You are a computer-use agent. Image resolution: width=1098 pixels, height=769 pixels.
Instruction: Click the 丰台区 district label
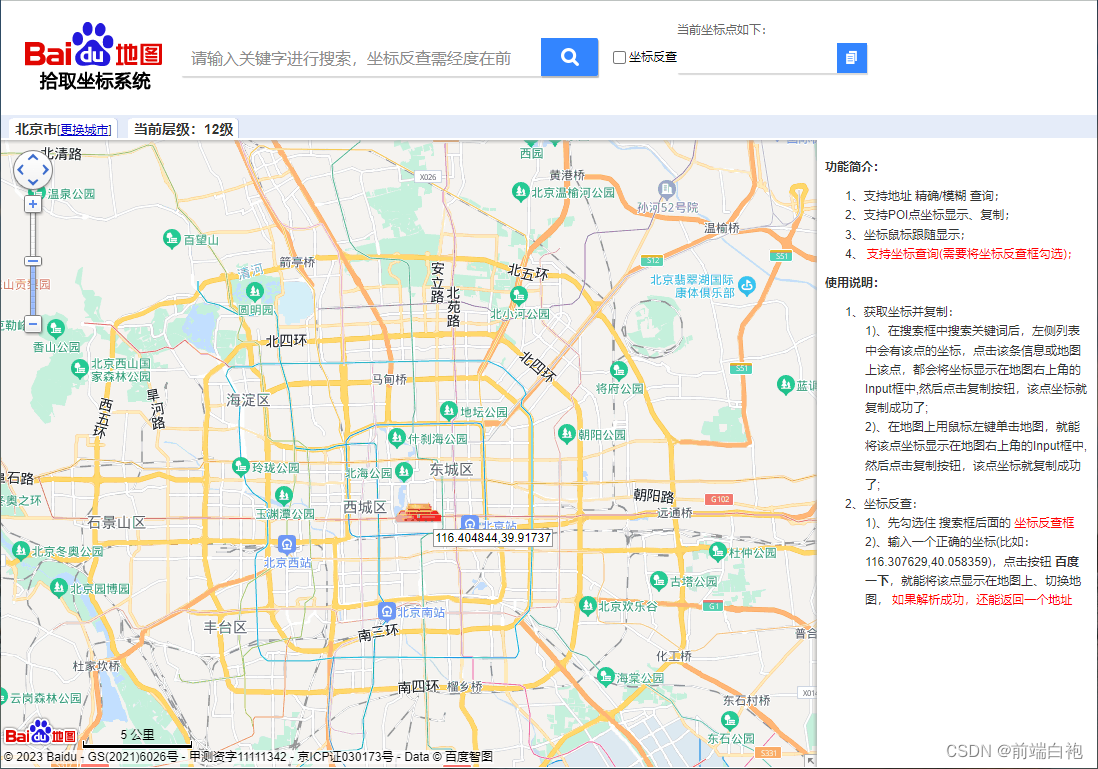tap(225, 627)
